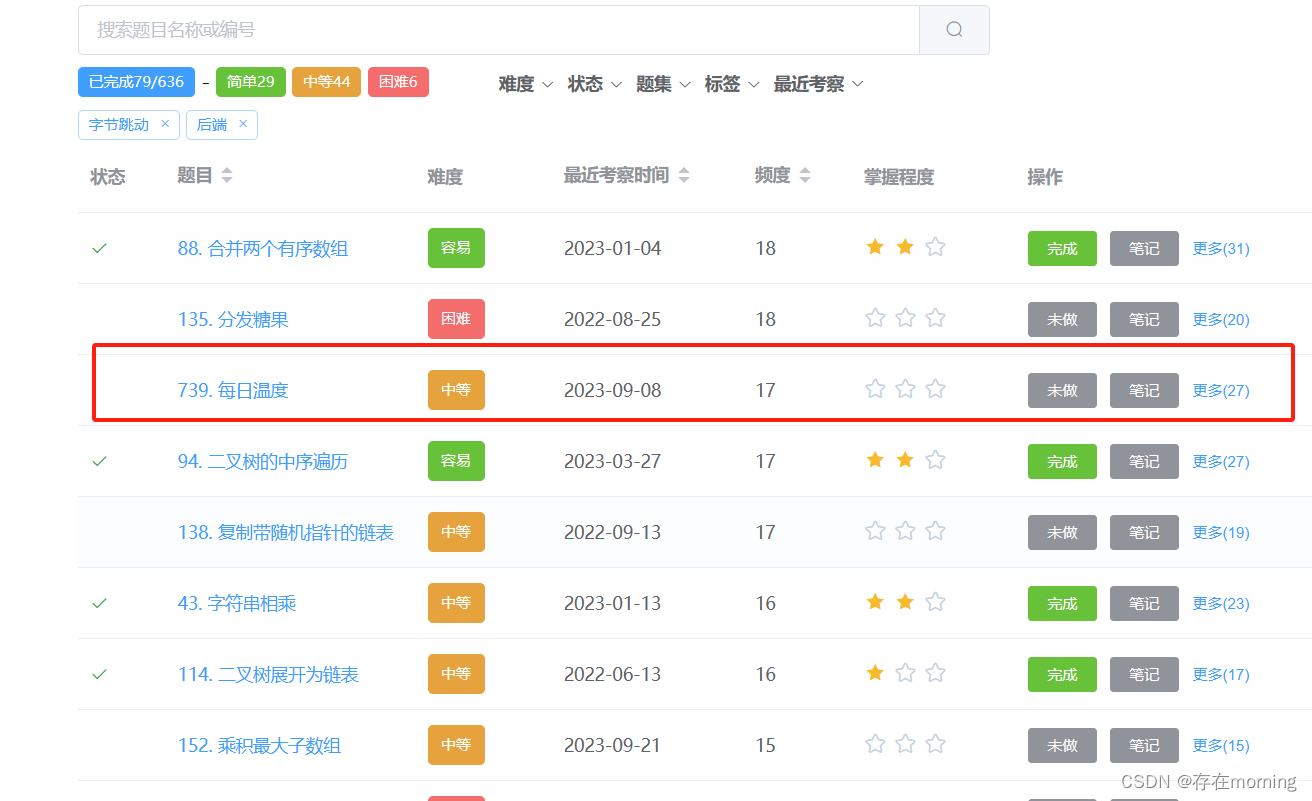
Task: Toggle 未做 button for 739. 每日温度
Action: point(1062,391)
